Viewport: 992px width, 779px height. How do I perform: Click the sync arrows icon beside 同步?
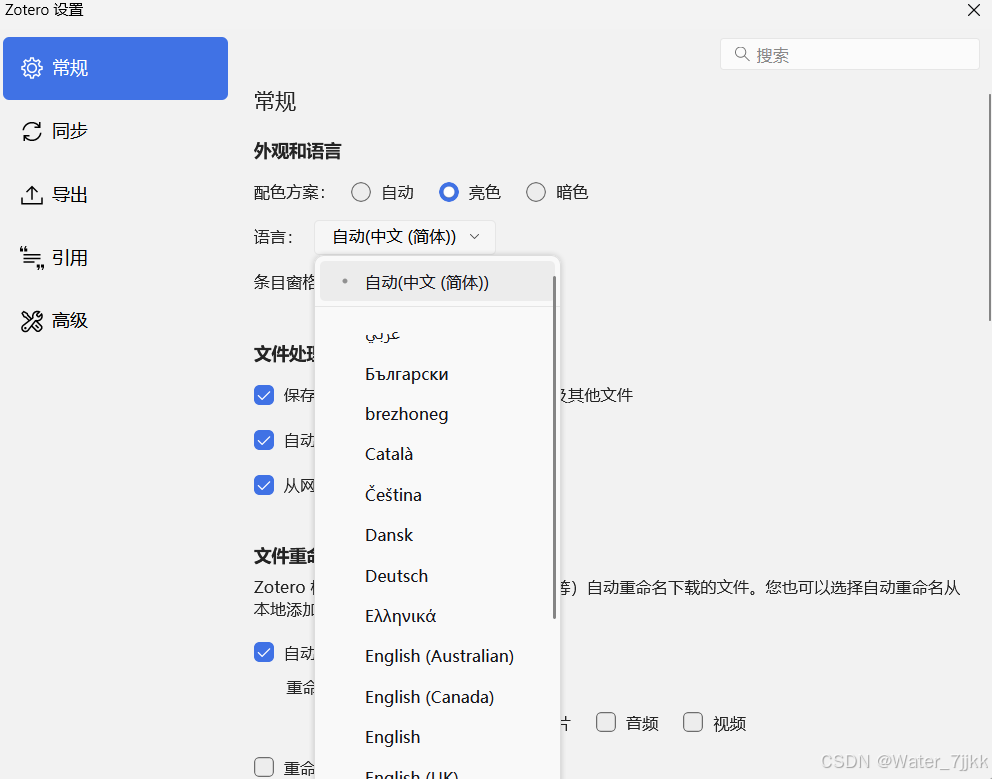pos(32,131)
